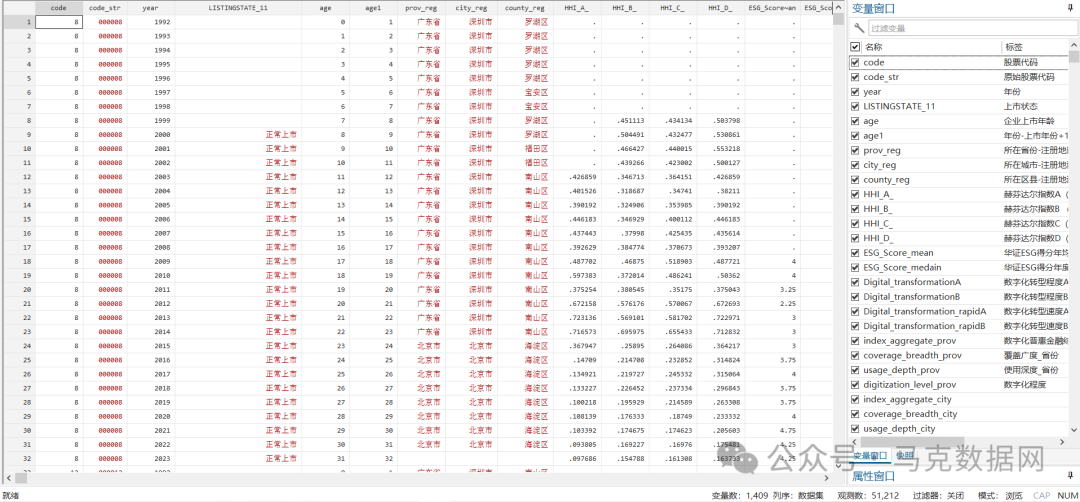The height and width of the screenshot is (502, 1080).
Task: Click into the 过滤变量 filter field
Action: click(971, 28)
